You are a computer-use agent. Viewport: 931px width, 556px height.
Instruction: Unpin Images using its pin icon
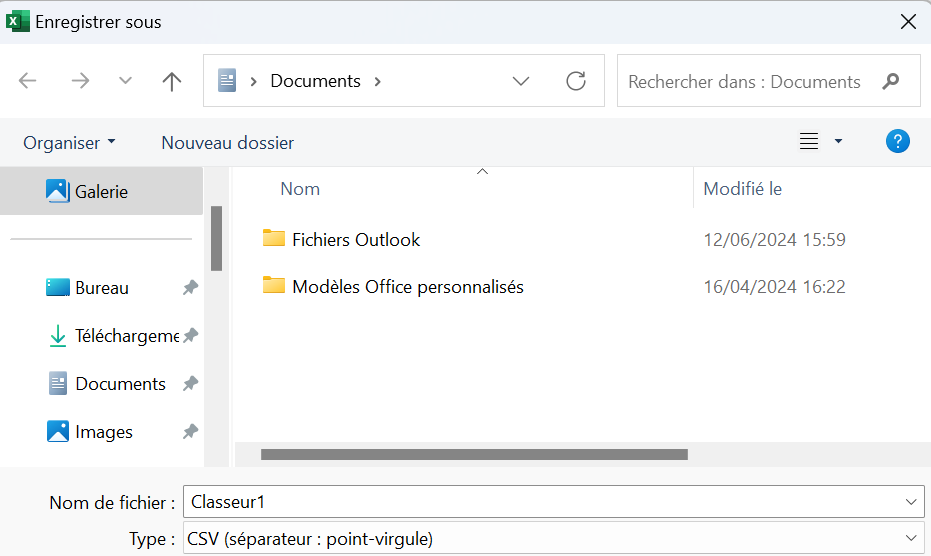(x=190, y=432)
